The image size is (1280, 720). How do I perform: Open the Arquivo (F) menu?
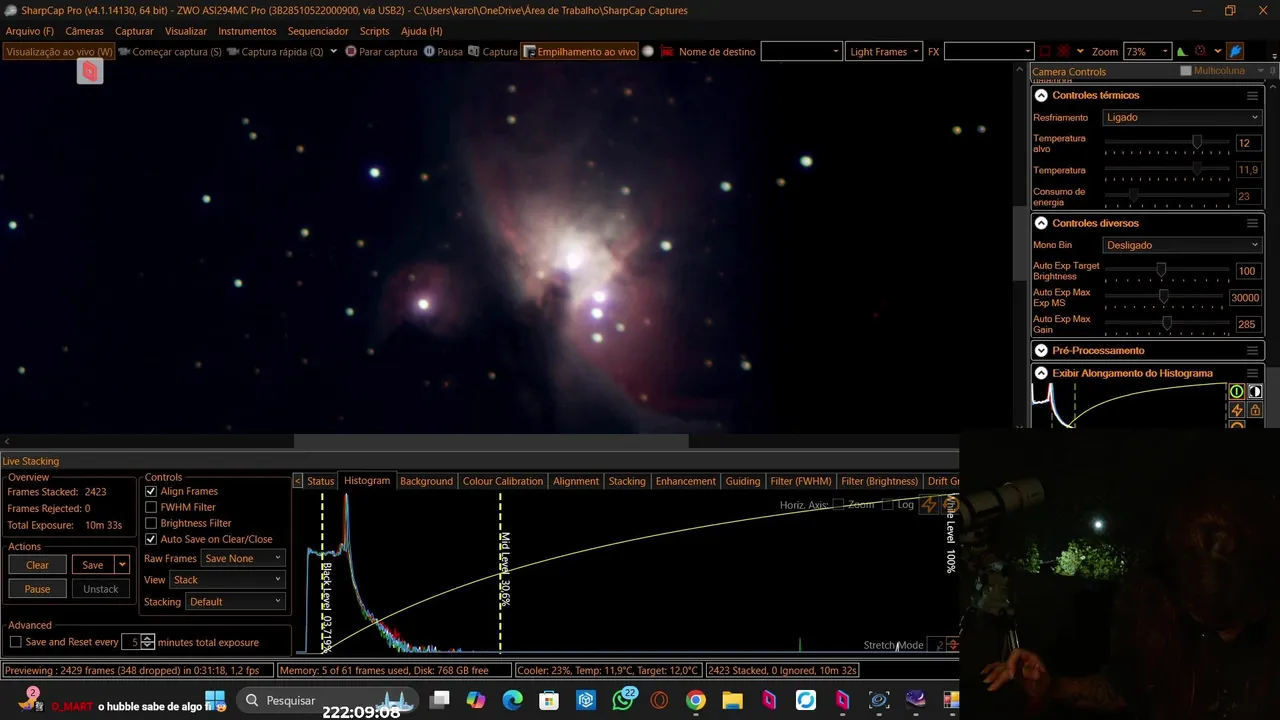(x=30, y=31)
